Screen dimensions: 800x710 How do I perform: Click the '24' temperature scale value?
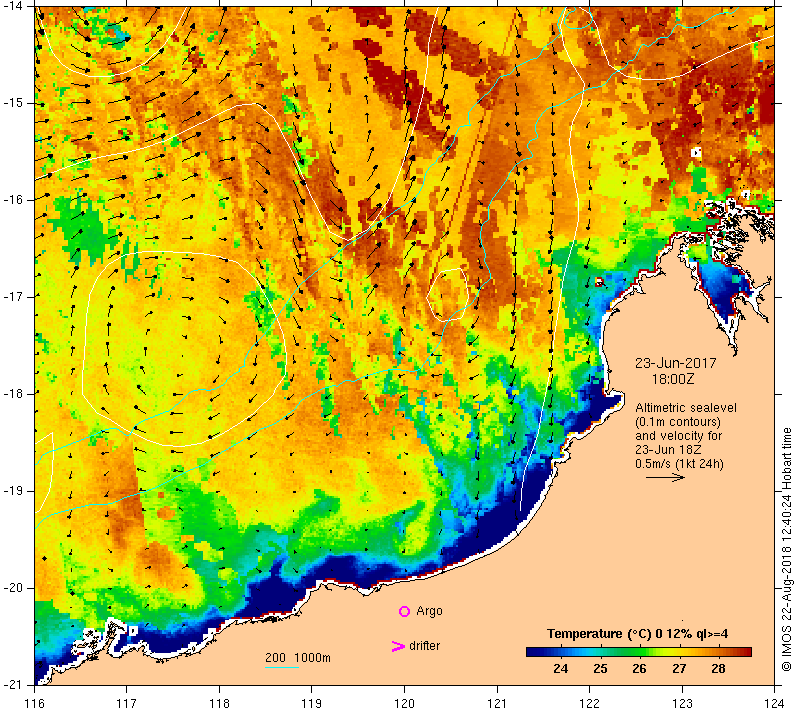pos(560,669)
